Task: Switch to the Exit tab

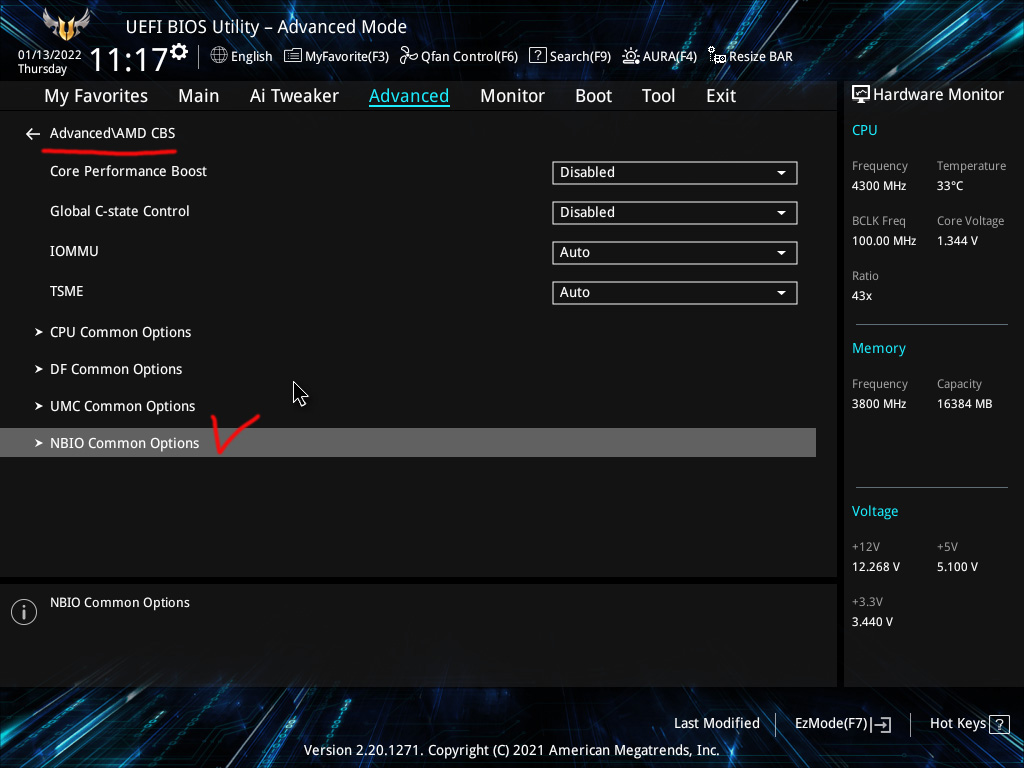Action: pos(721,96)
